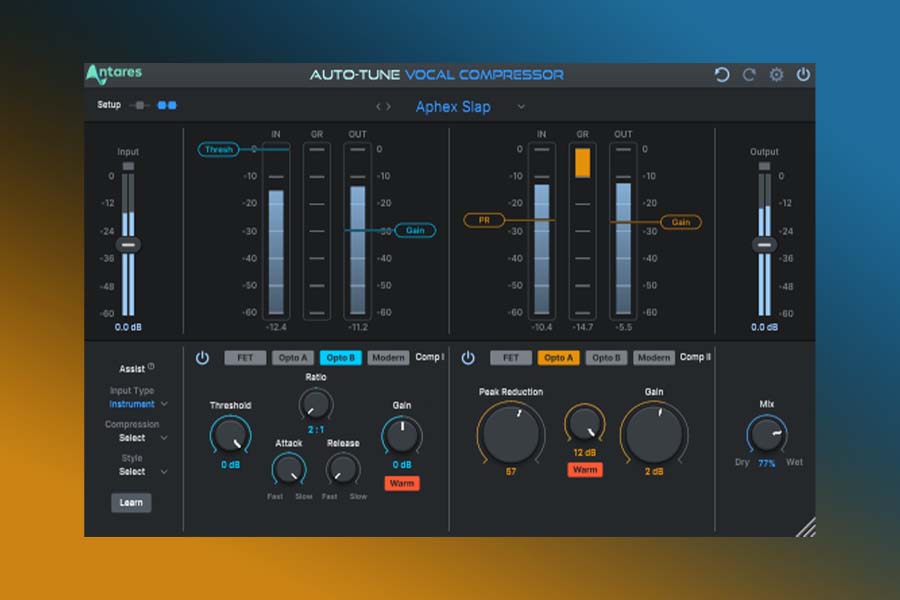Viewport: 900px width, 600px height.
Task: Click the Antares logo
Action: tap(114, 74)
